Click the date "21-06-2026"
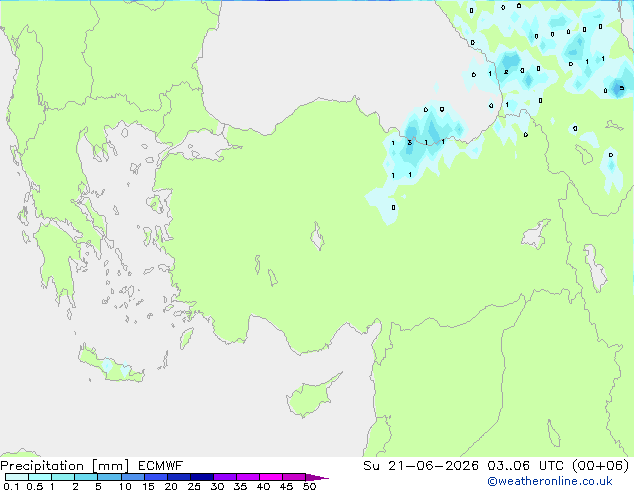Image resolution: width=634 pixels, height=490 pixels. coord(433,466)
